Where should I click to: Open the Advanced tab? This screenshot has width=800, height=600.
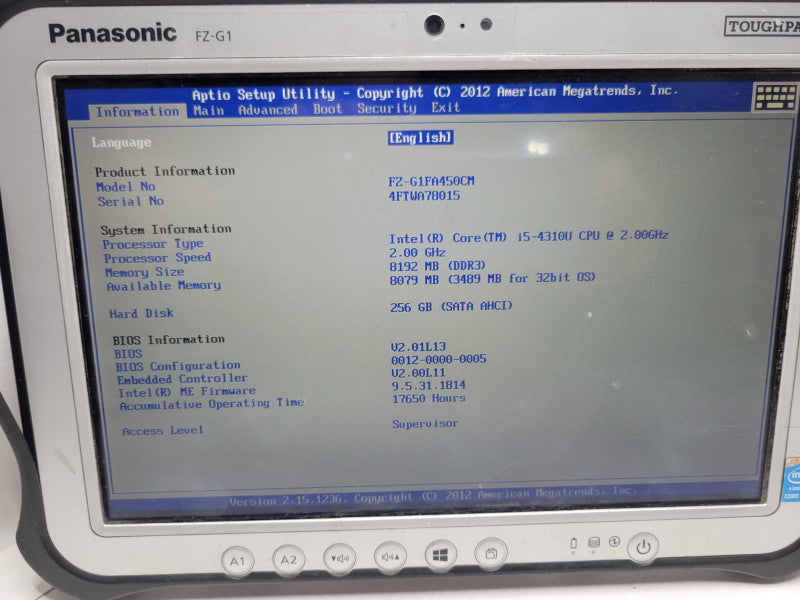click(268, 110)
